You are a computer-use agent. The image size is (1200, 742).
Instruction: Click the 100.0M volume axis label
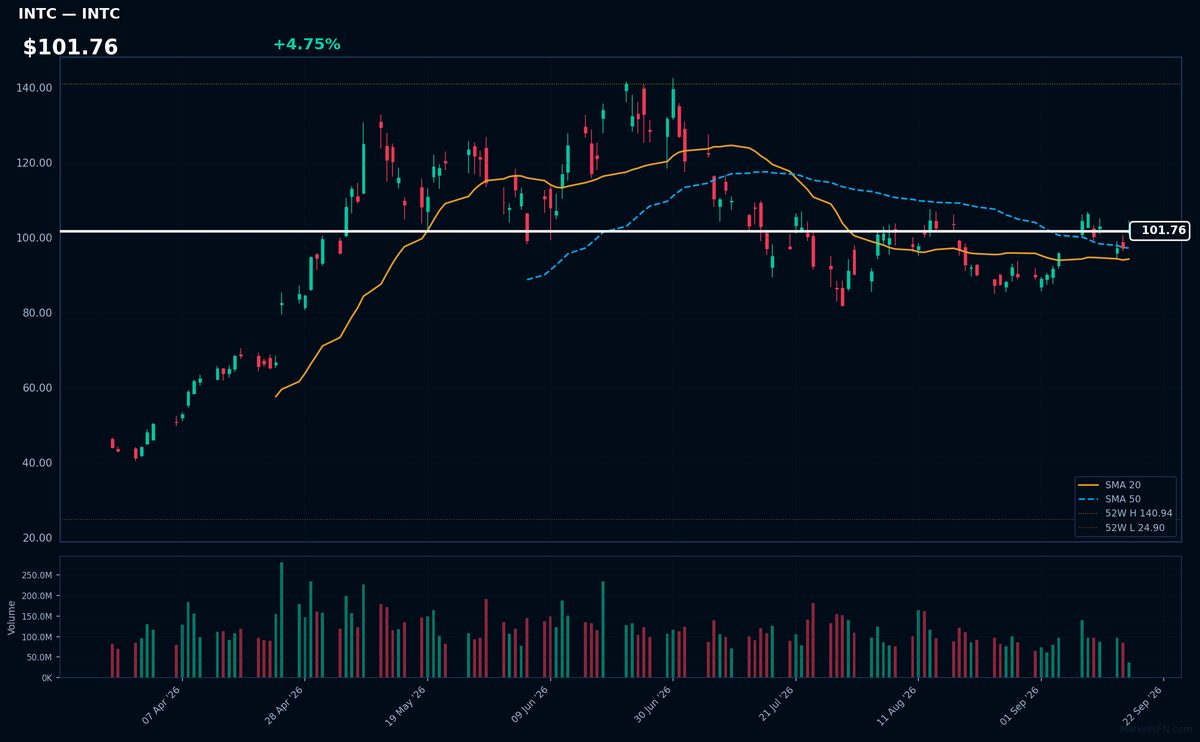[37, 637]
